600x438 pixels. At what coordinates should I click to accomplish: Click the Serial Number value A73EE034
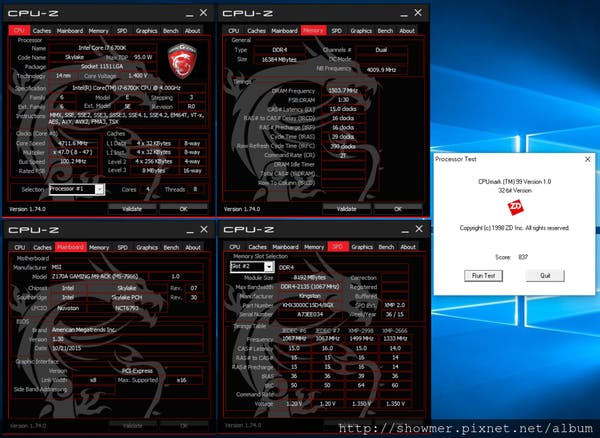click(x=310, y=314)
